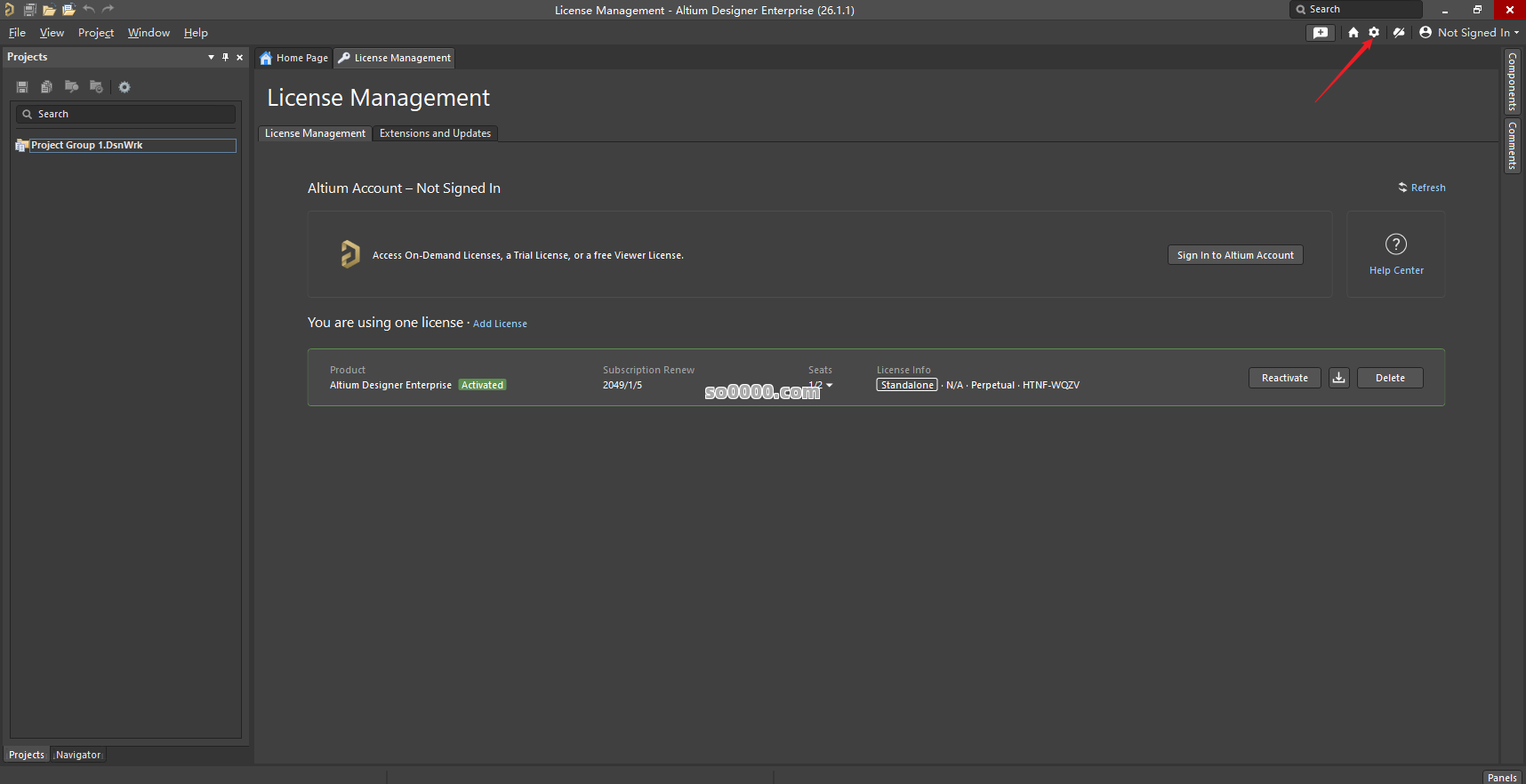This screenshot has height=784, width=1526.
Task: Click the download license file icon next to Reactivate
Action: click(1338, 378)
